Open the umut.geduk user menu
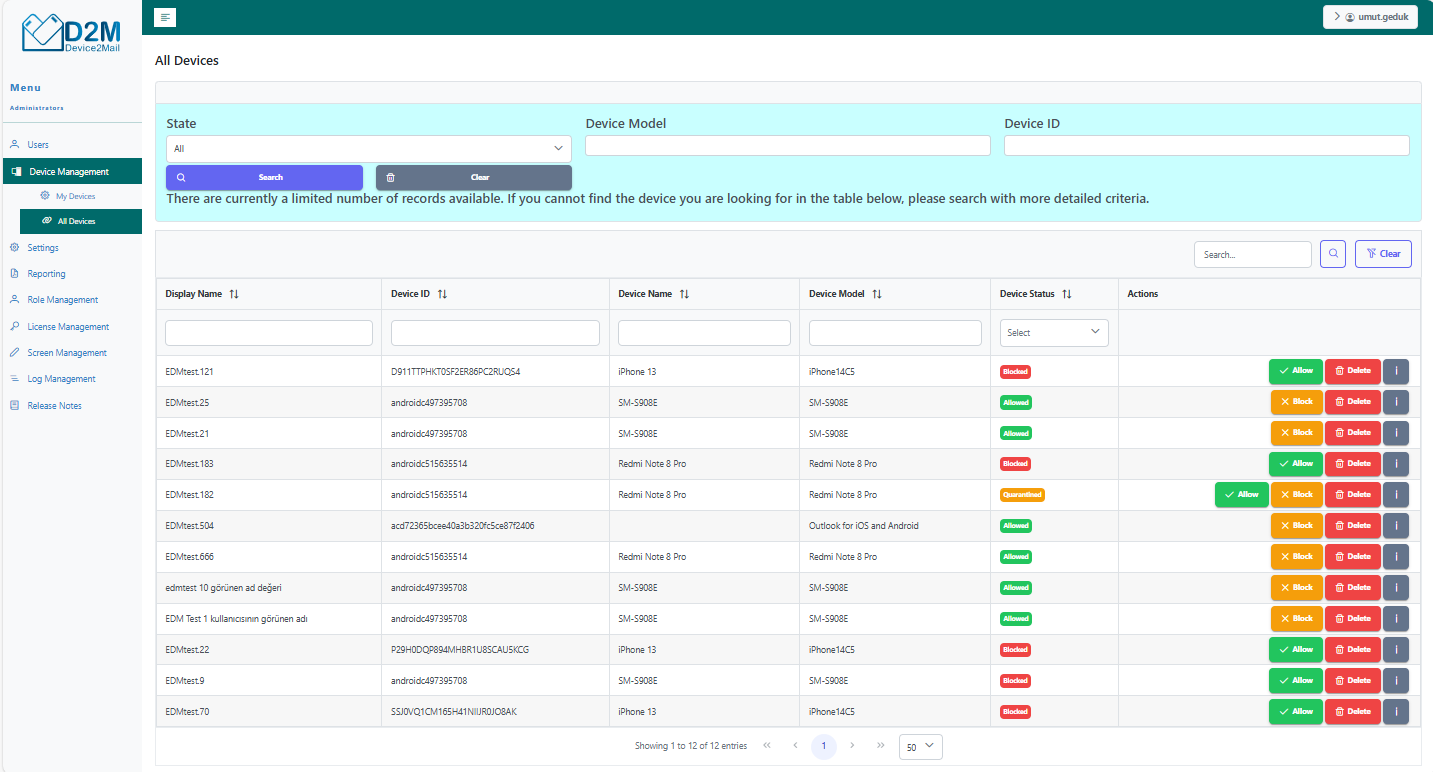Screen dimensions: 1433x772 pyautogui.click(x=1369, y=17)
